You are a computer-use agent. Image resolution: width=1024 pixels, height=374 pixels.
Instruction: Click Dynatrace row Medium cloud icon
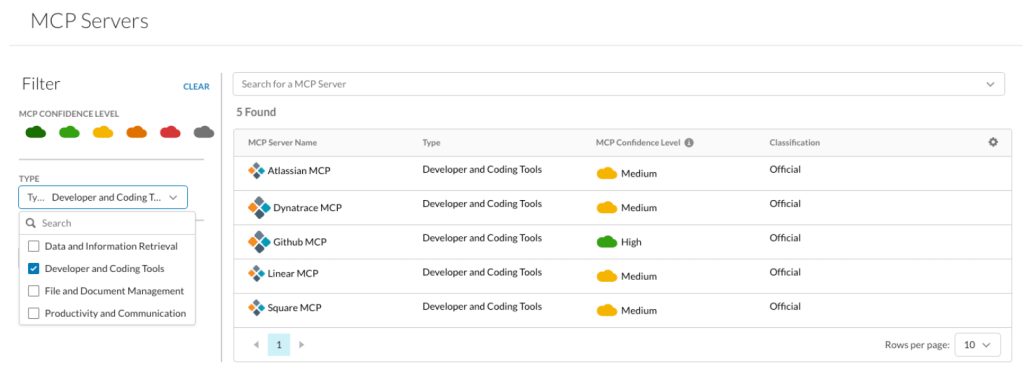coord(607,208)
